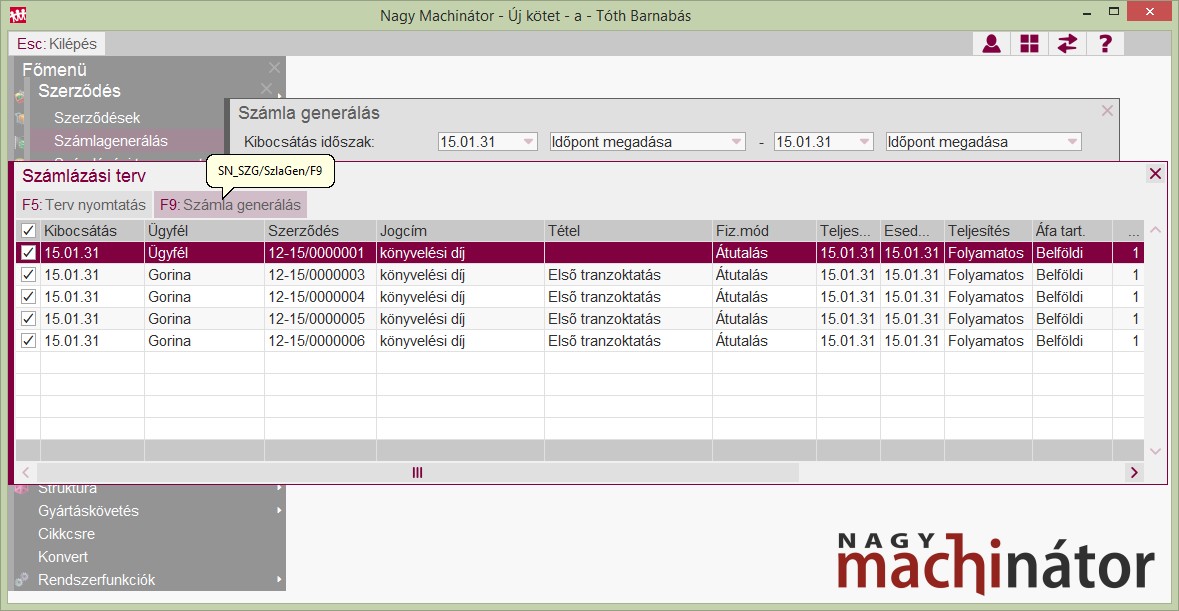
Task: Click the gear icon beside Rendszerfunkciók
Action: (x=22, y=579)
